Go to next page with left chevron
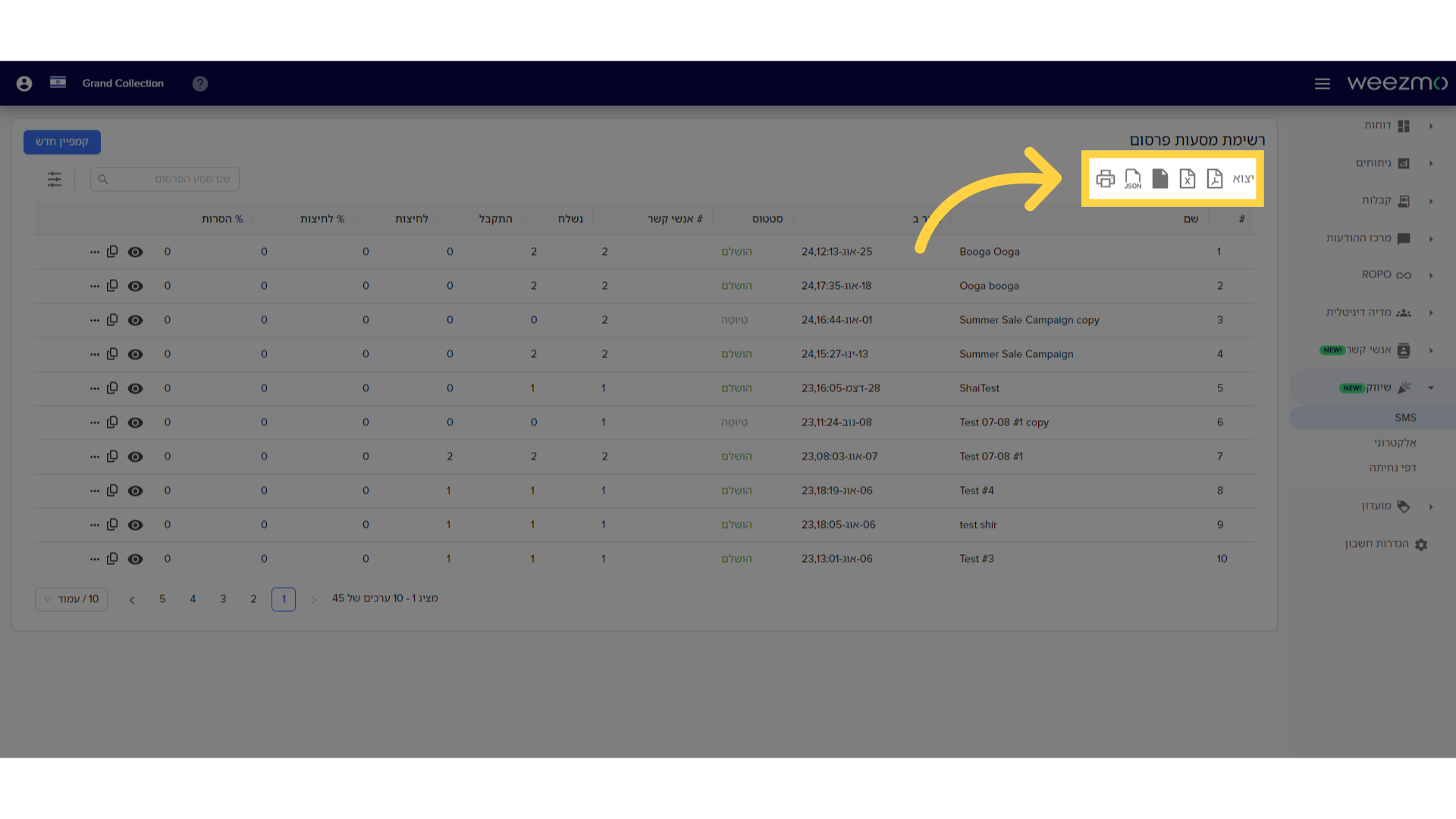The image size is (1456, 819). click(x=132, y=600)
